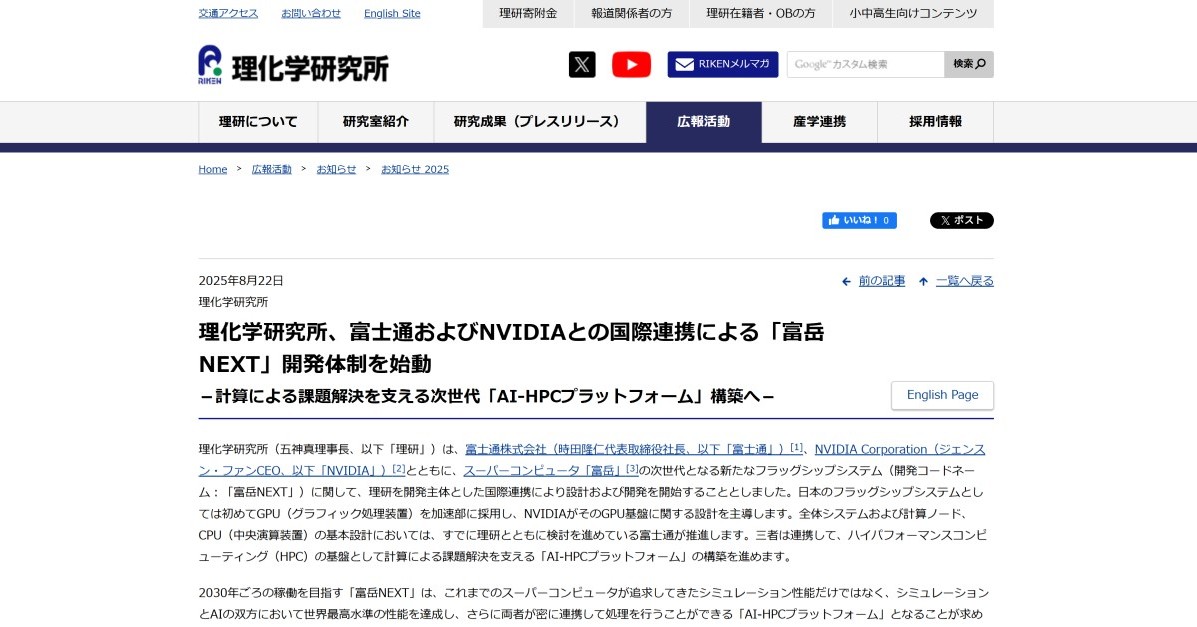
Task: Focus the Google custom search field
Action: pos(865,65)
